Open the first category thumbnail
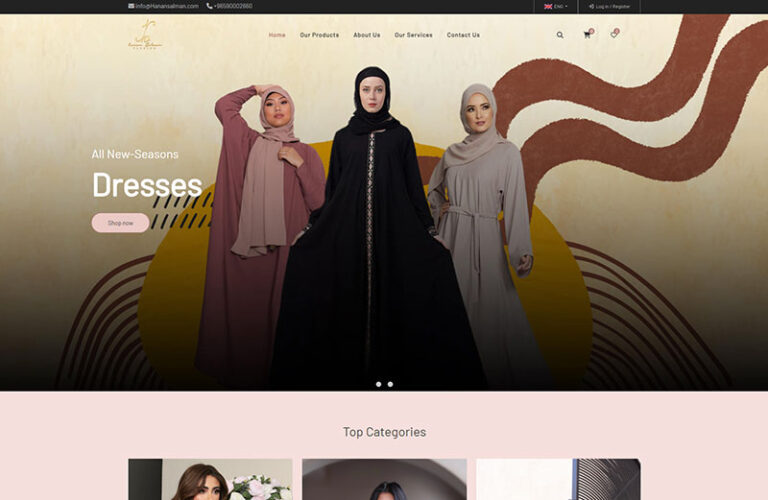768x500 pixels. (210, 480)
